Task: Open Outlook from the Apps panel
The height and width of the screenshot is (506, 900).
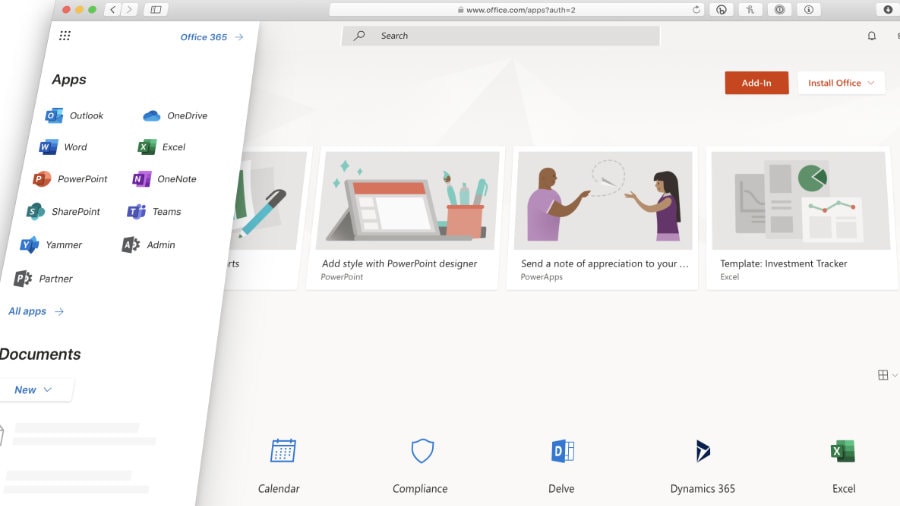Action: [x=75, y=115]
